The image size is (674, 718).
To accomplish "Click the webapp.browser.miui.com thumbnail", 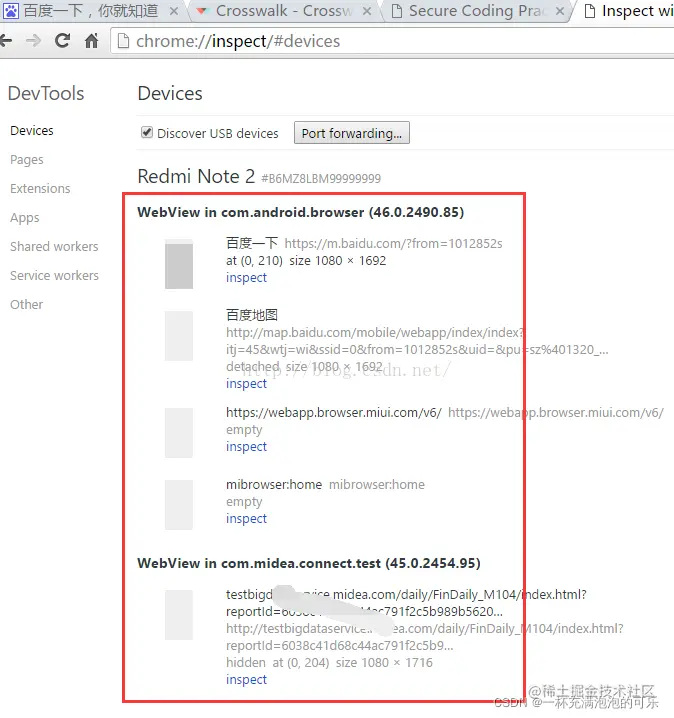I will (179, 433).
